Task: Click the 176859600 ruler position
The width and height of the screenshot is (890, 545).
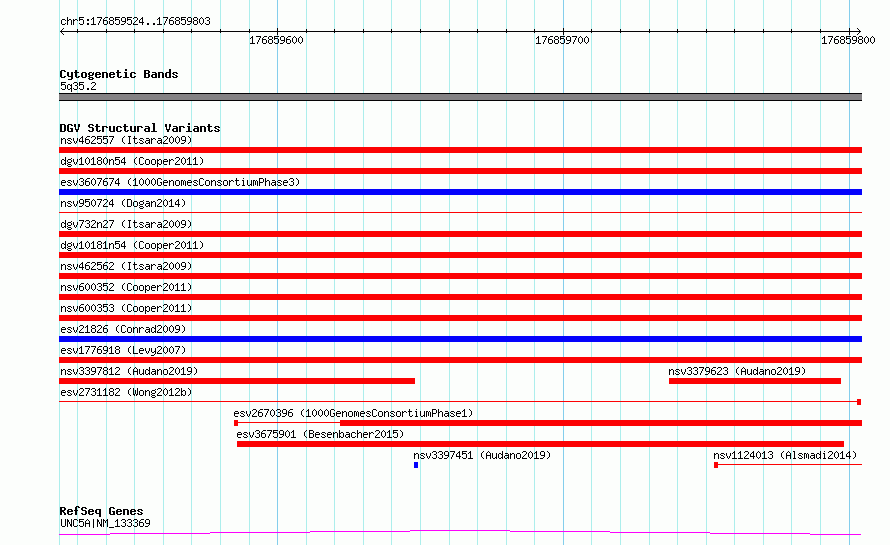Action: [276, 40]
